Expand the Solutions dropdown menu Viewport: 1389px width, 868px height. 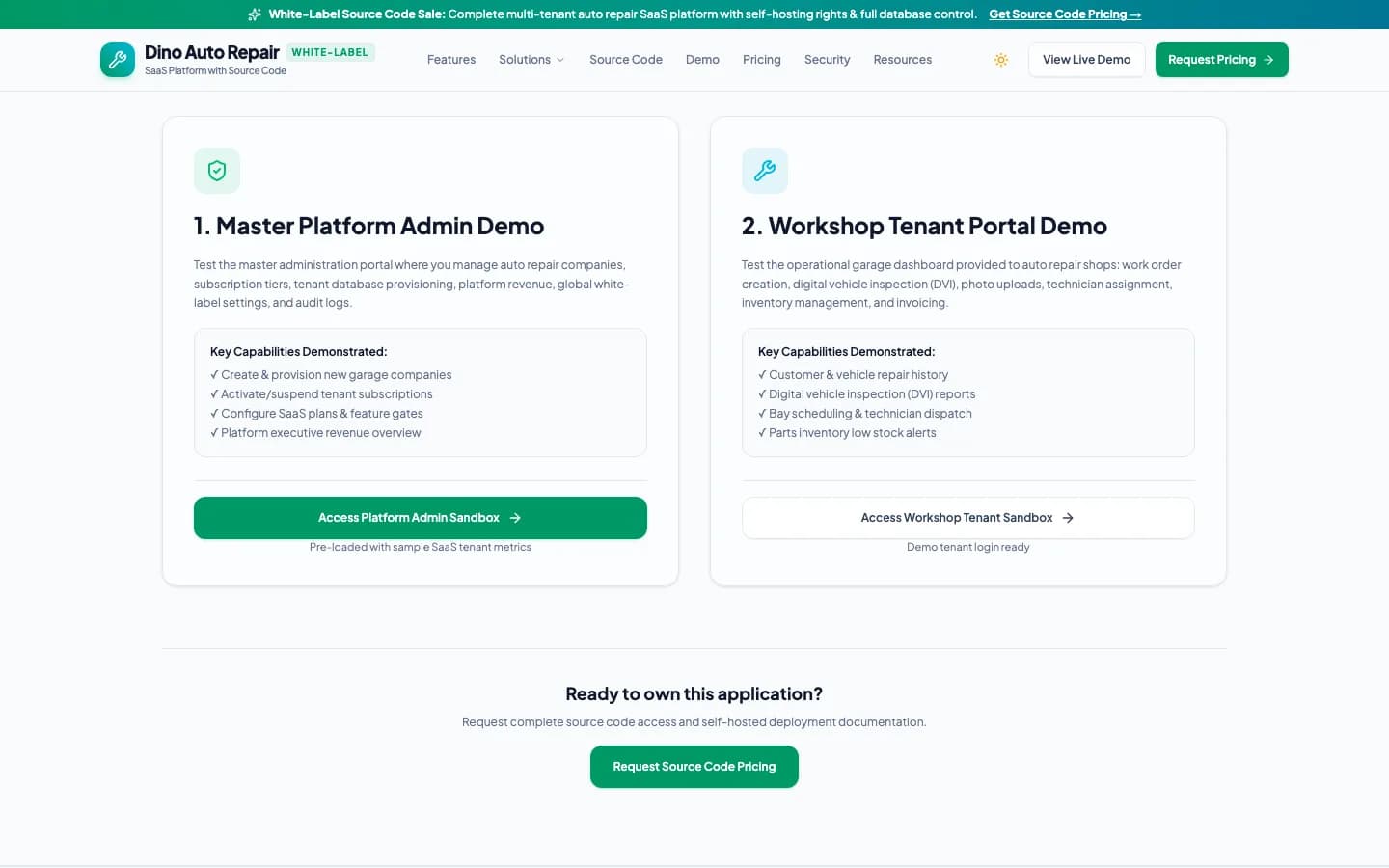[x=531, y=60]
